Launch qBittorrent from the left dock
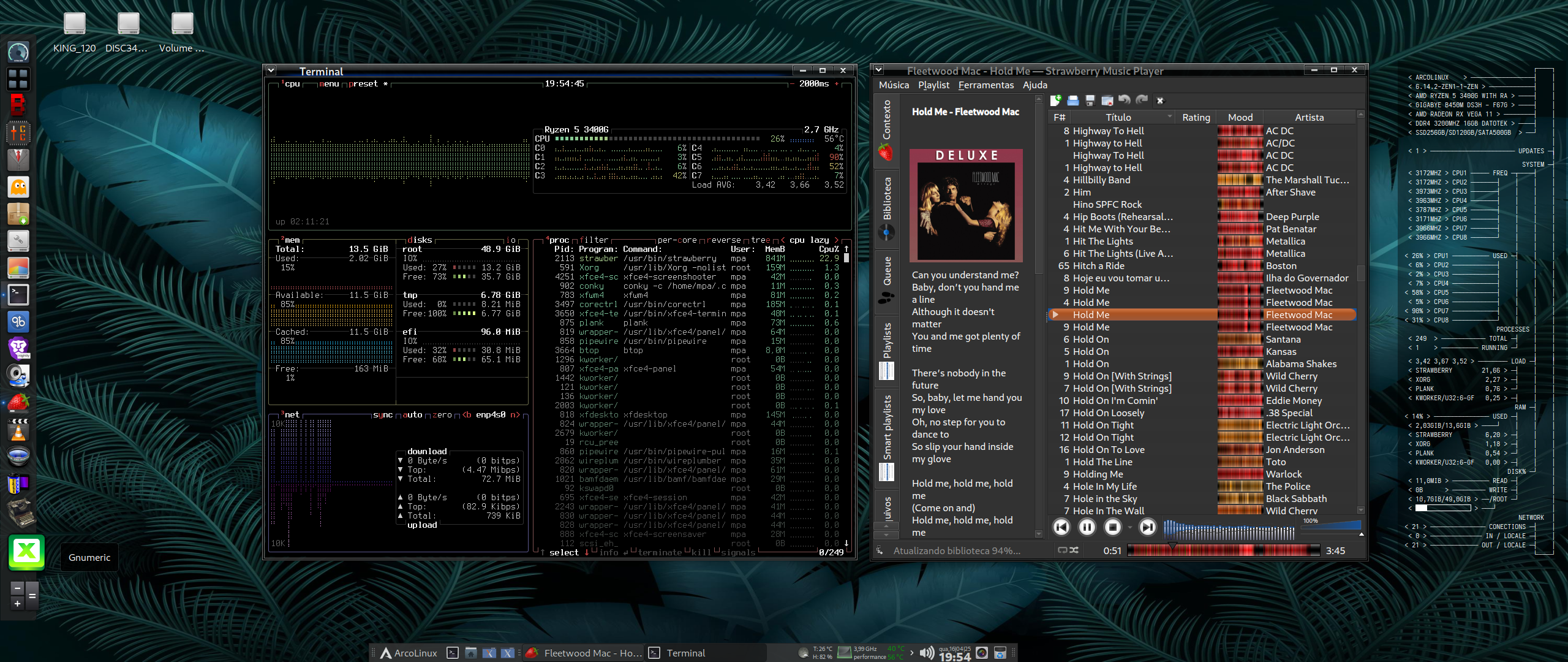Image resolution: width=1568 pixels, height=662 pixels. [x=18, y=321]
